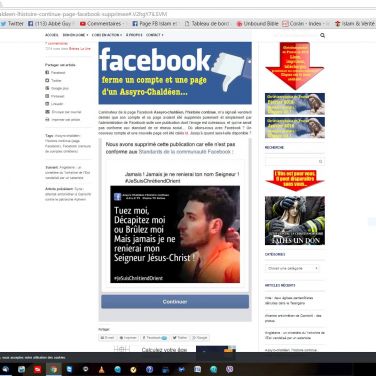The height and width of the screenshot is (376, 376).
Task: Share article via LinkedIn sidebar icon
Action: pyautogui.click(x=47, y=104)
